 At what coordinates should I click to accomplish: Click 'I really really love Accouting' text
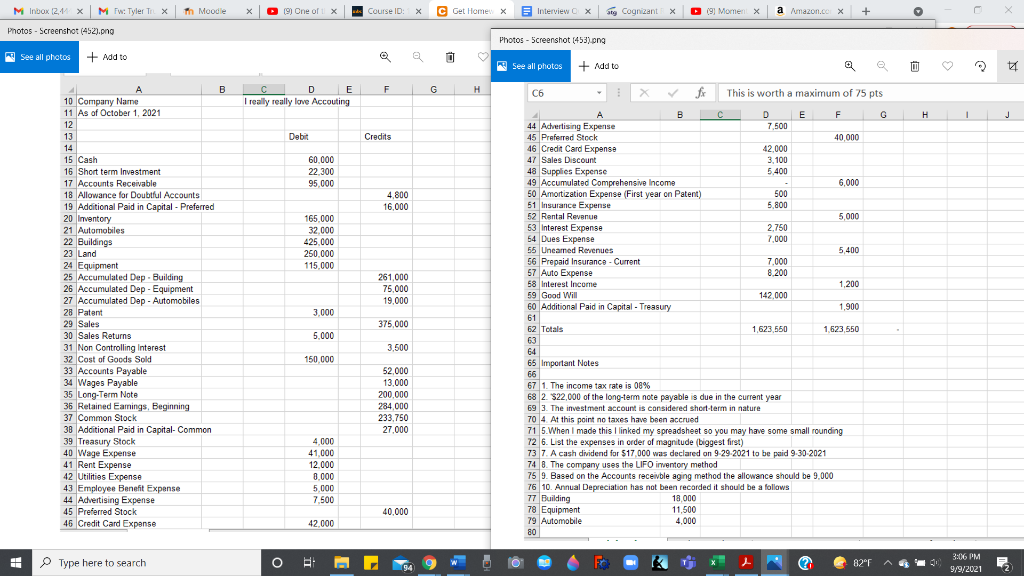point(297,101)
